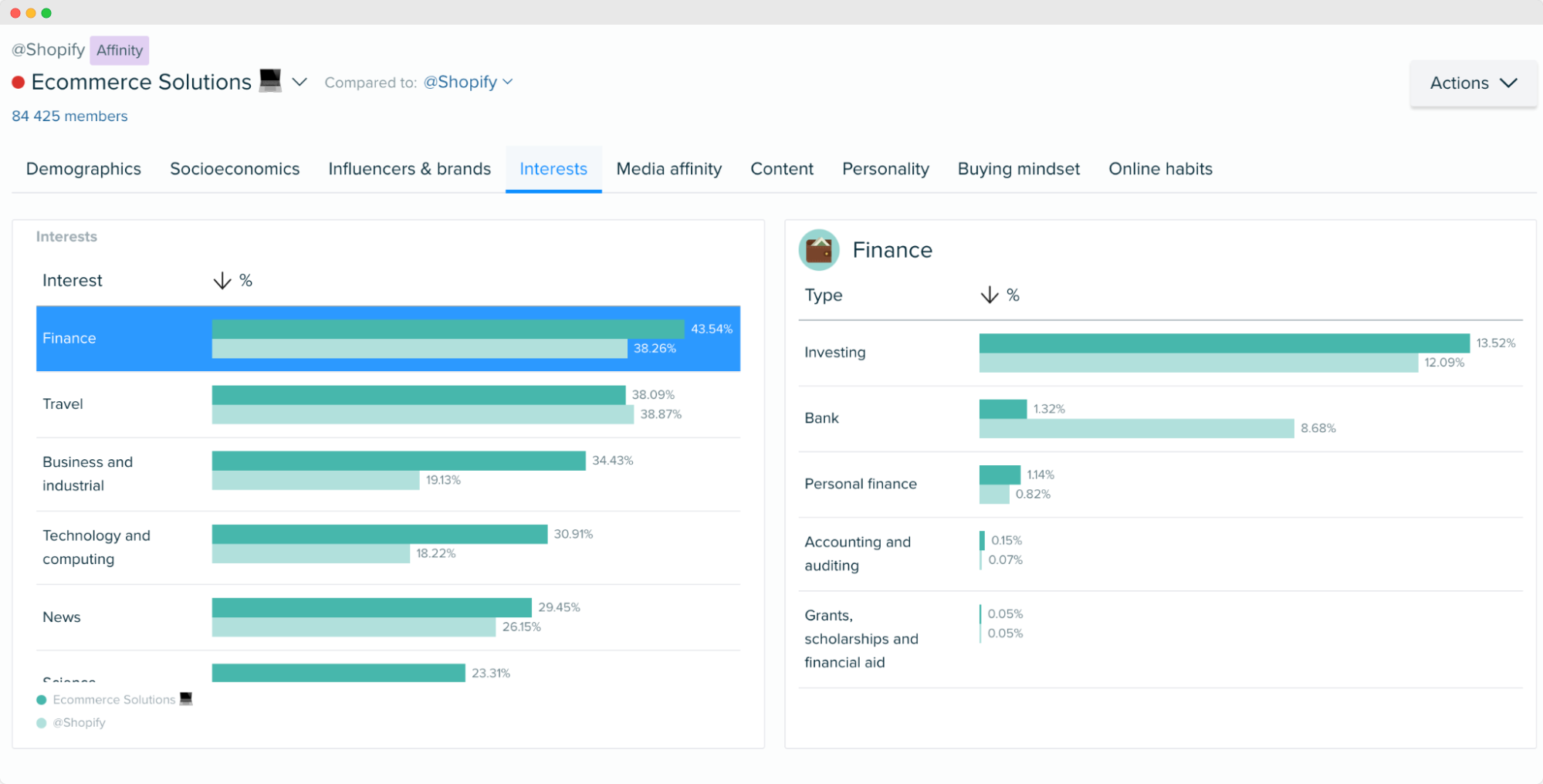Select the Travel interest row
Screen dimensions: 1543x784
pyautogui.click(x=388, y=404)
